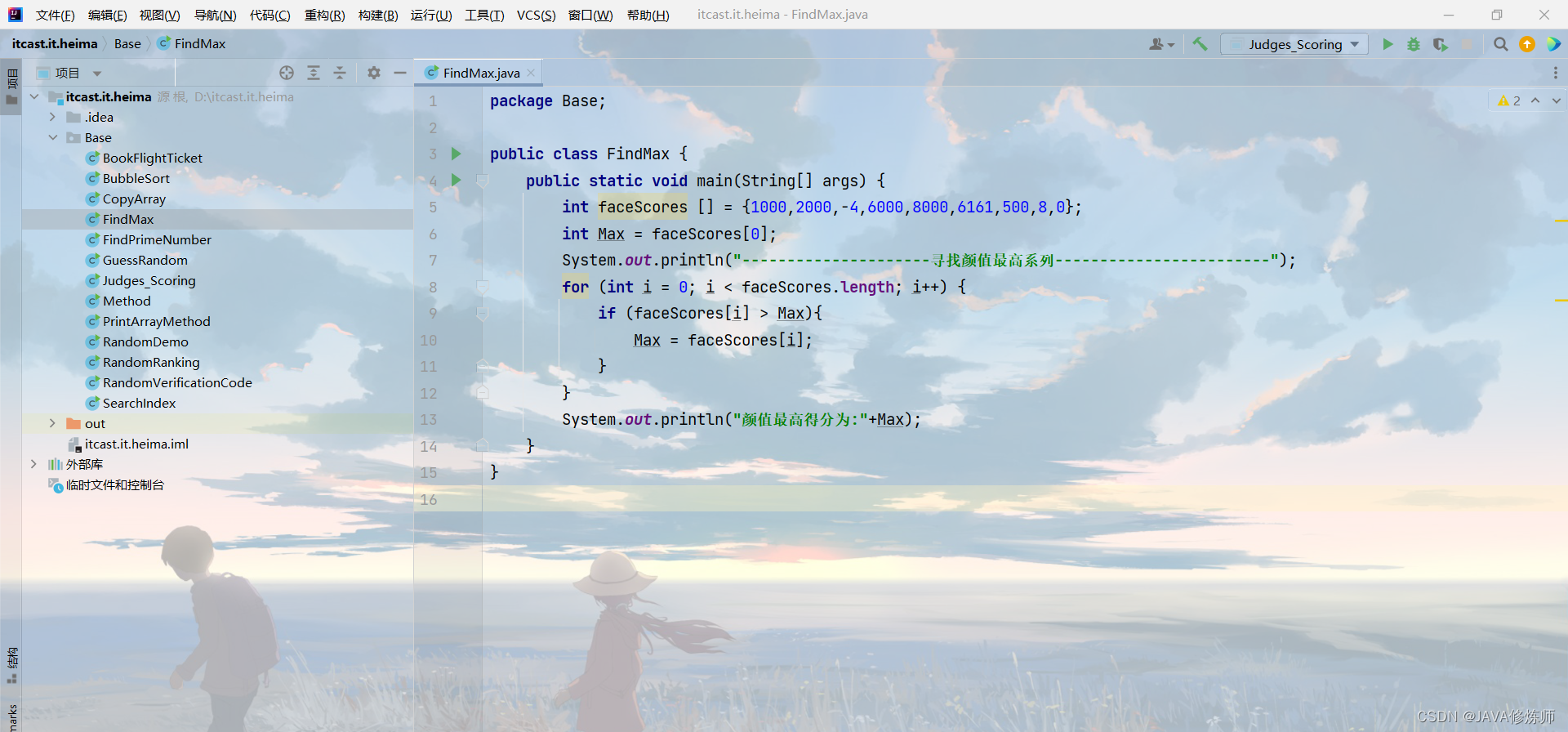Open the 文件(F) menu
The image size is (1568, 732).
pyautogui.click(x=55, y=15)
